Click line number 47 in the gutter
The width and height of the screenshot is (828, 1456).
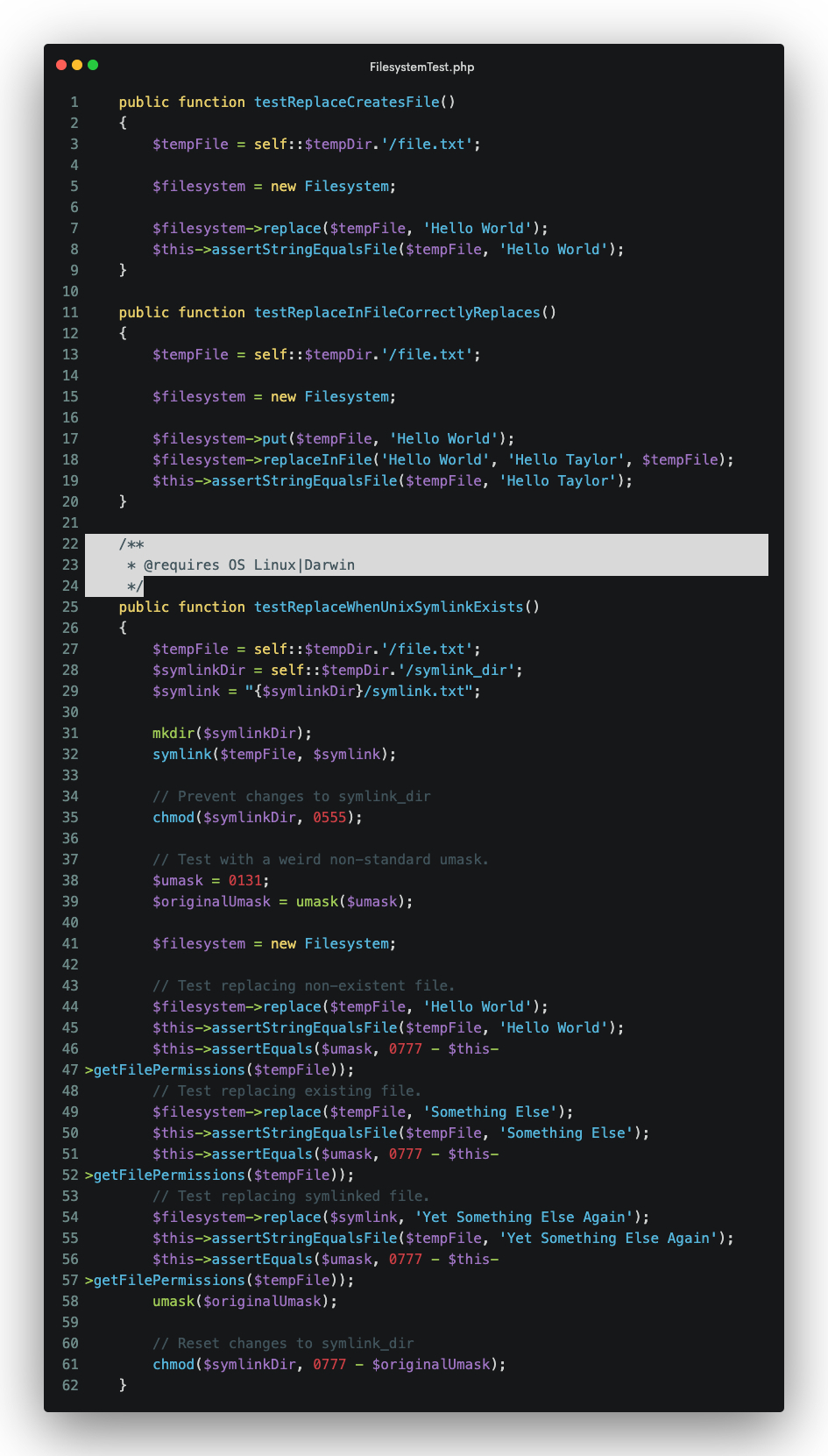[70, 1069]
